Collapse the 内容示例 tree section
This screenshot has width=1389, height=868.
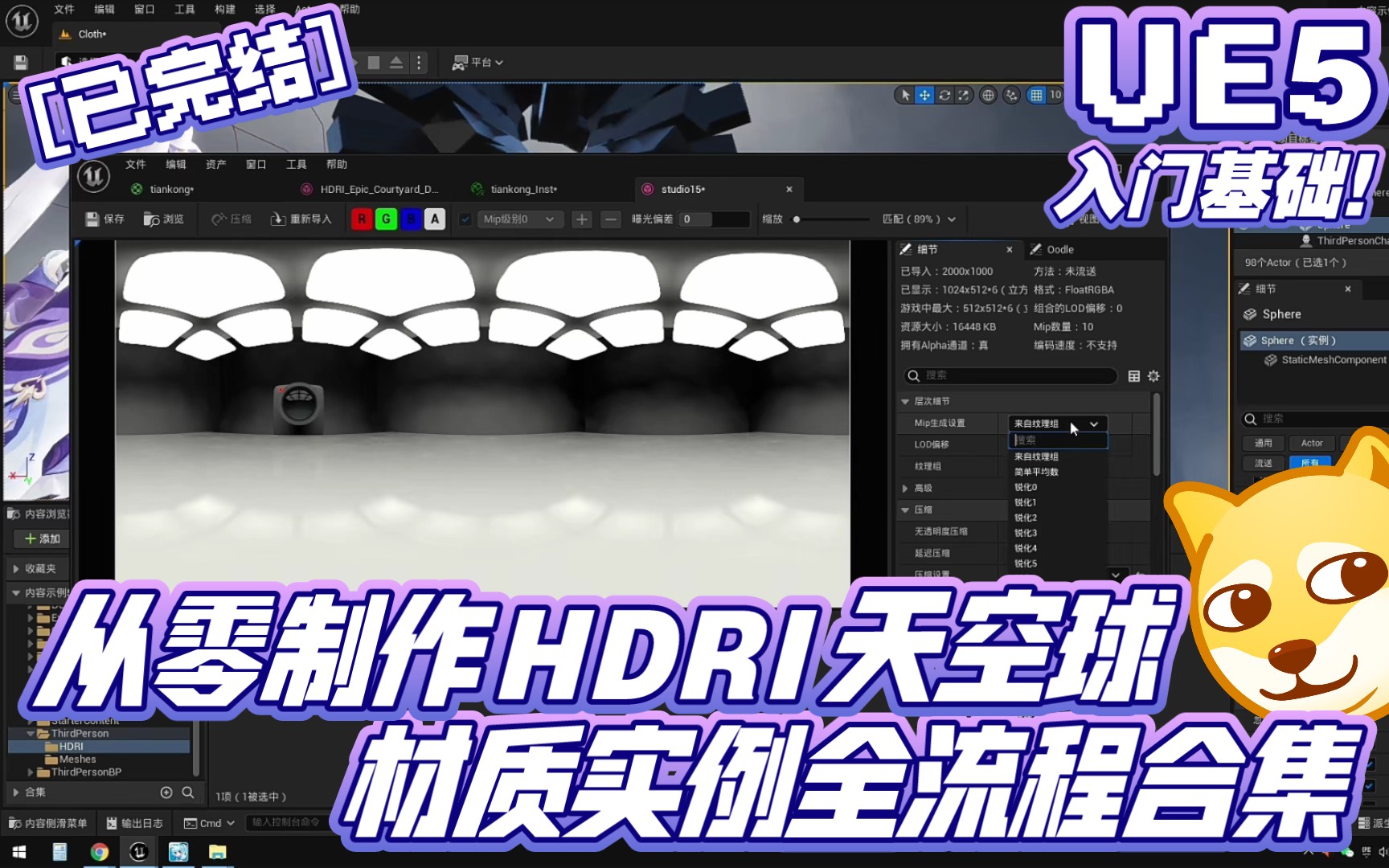16,592
